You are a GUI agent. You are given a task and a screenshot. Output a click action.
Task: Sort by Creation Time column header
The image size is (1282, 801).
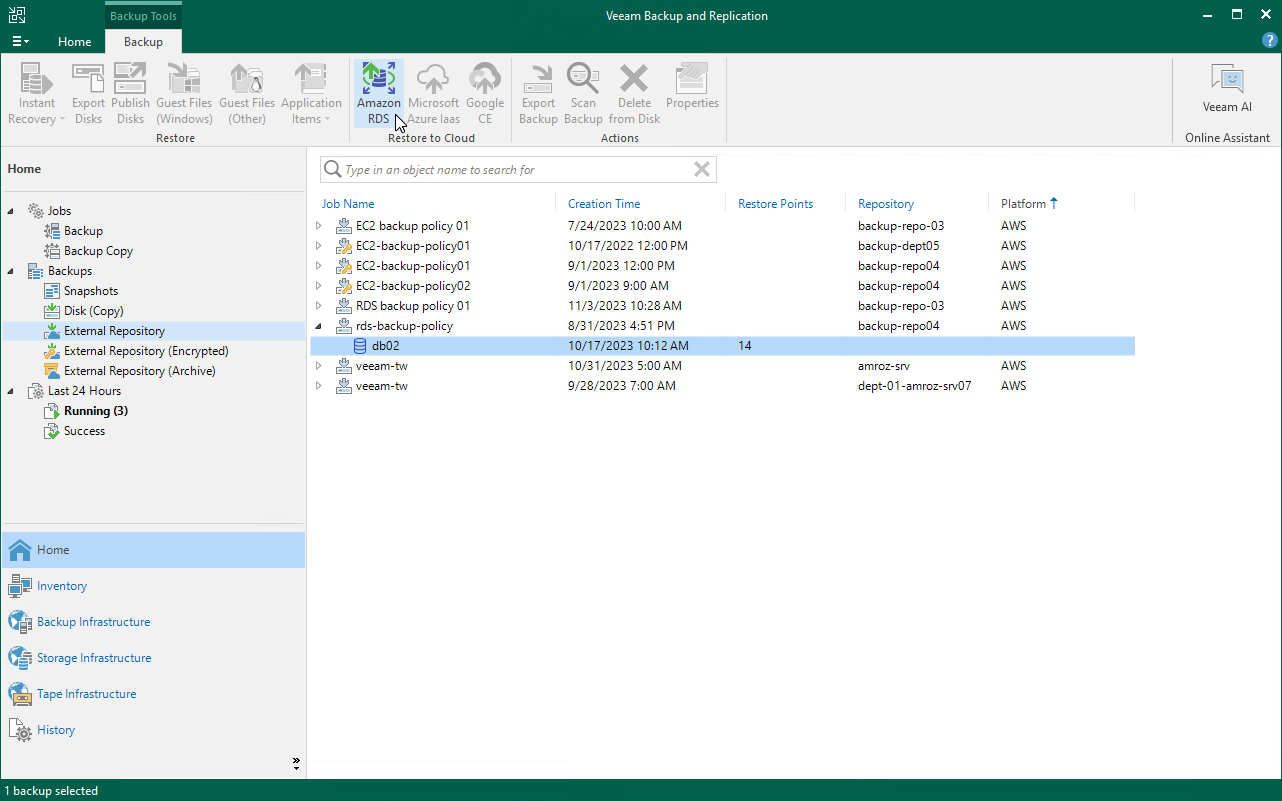604,204
